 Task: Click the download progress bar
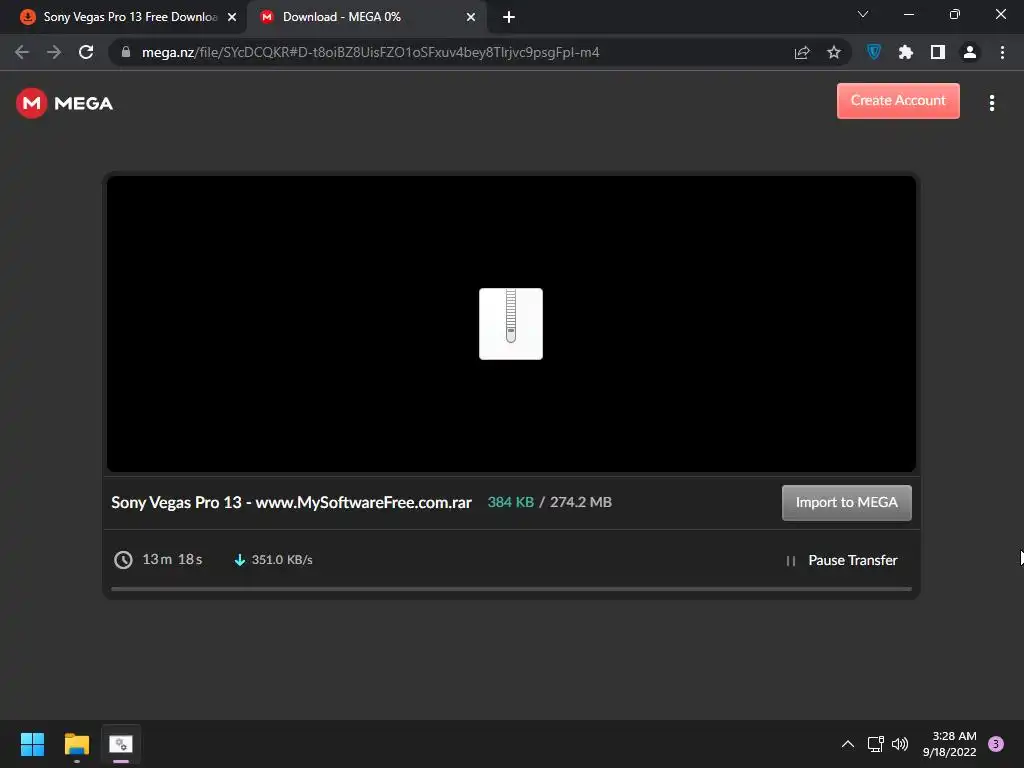[x=511, y=588]
